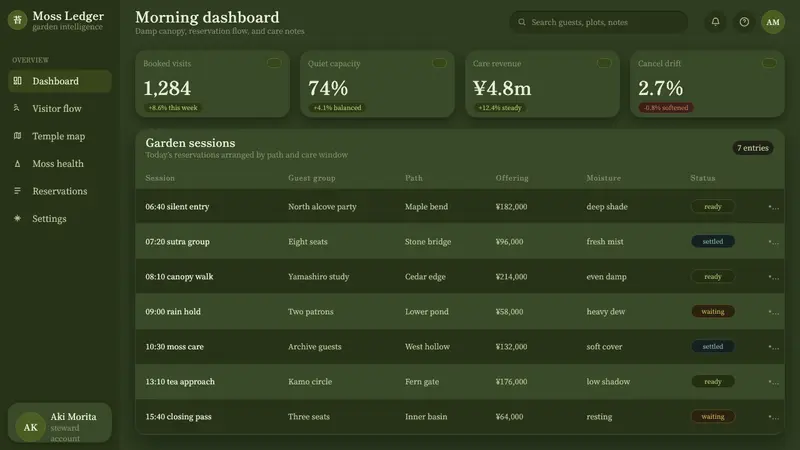Click the ¥214,000 offering value
The height and width of the screenshot is (450, 800).
coord(511,277)
